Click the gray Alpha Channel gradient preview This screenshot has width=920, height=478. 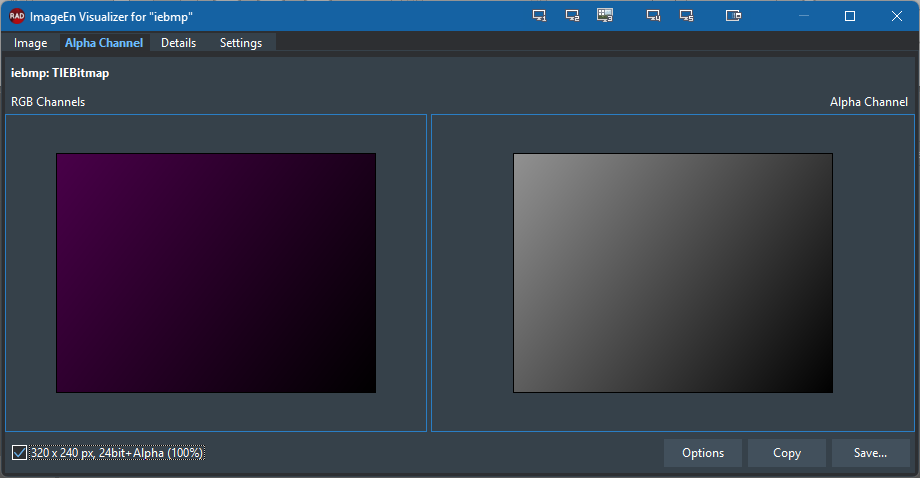pos(673,273)
